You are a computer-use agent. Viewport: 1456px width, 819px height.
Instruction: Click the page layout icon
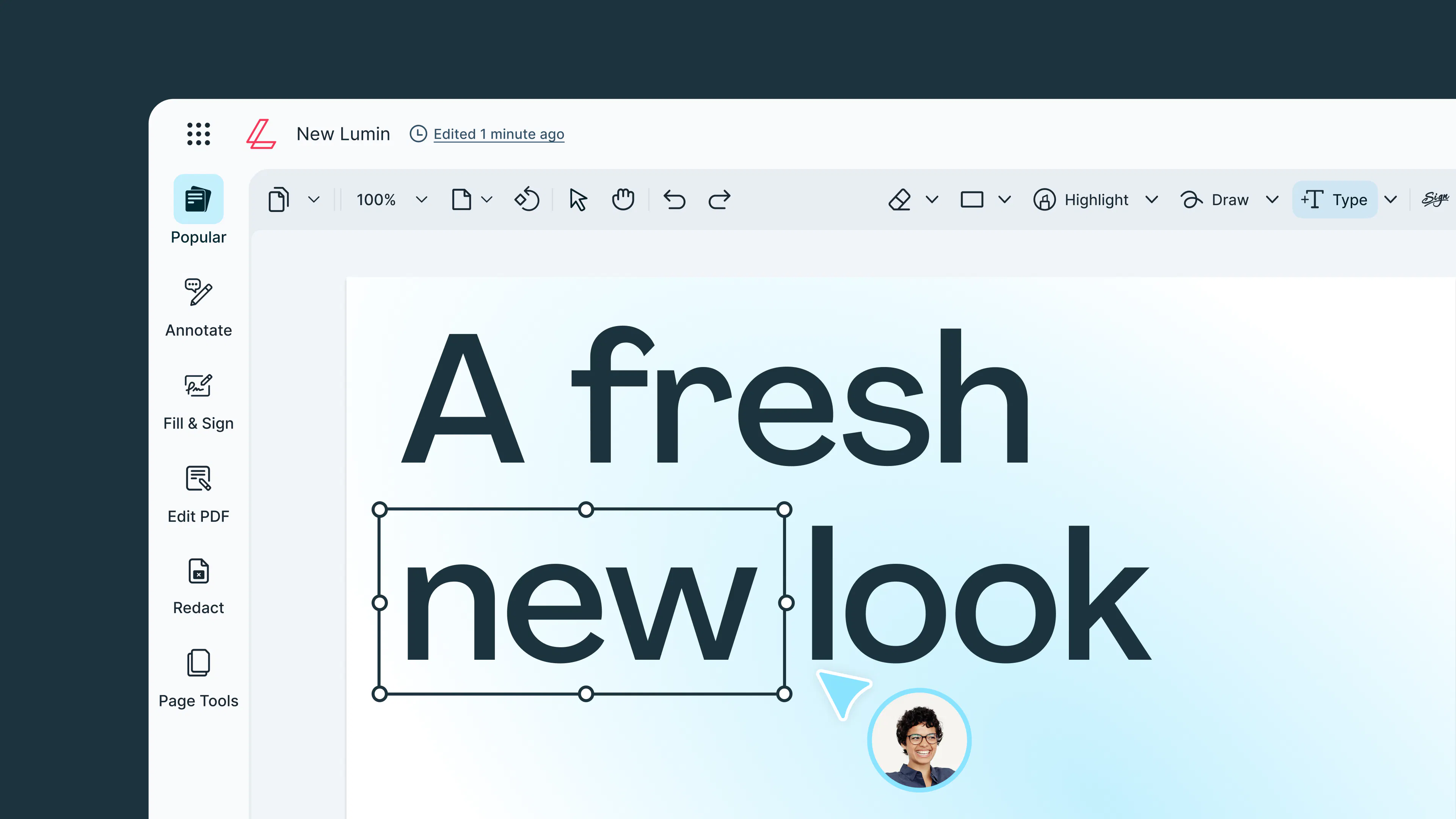point(461,199)
